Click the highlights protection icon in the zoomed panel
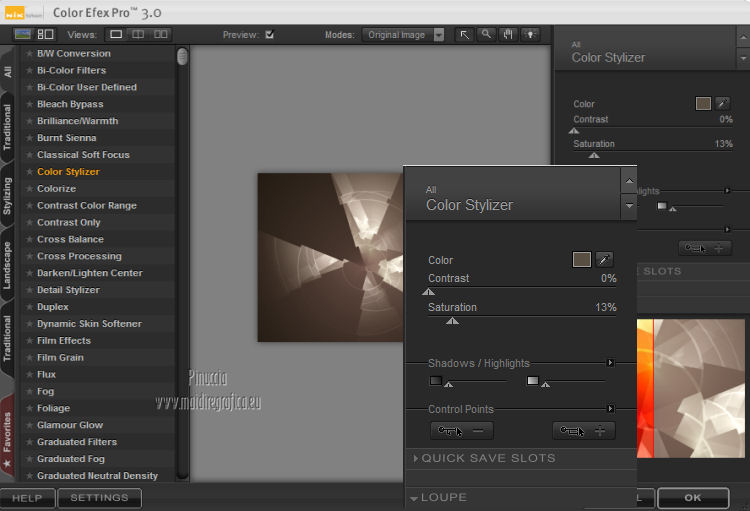This screenshot has height=511, width=750. 532,381
